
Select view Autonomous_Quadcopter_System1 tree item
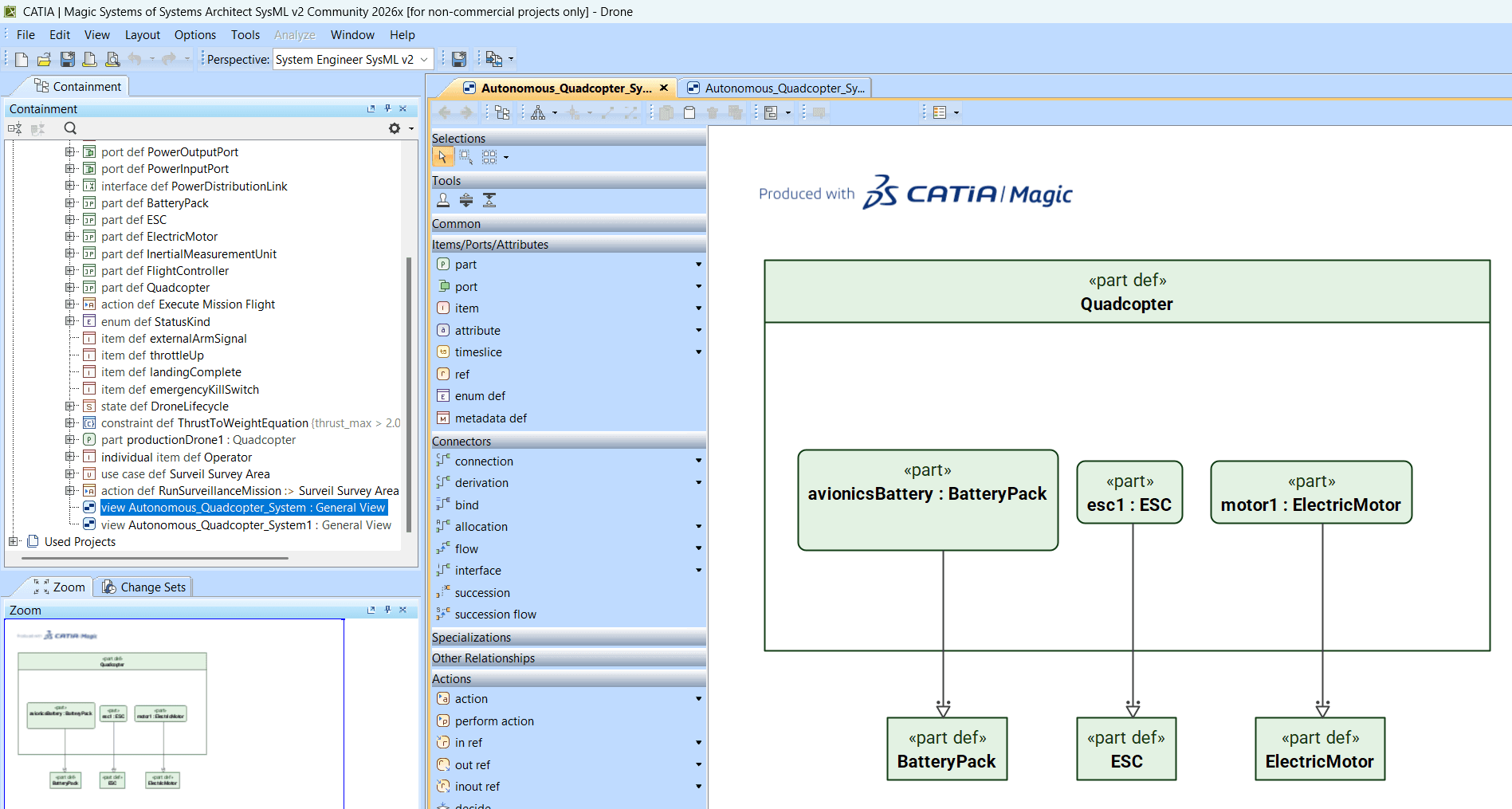click(246, 525)
